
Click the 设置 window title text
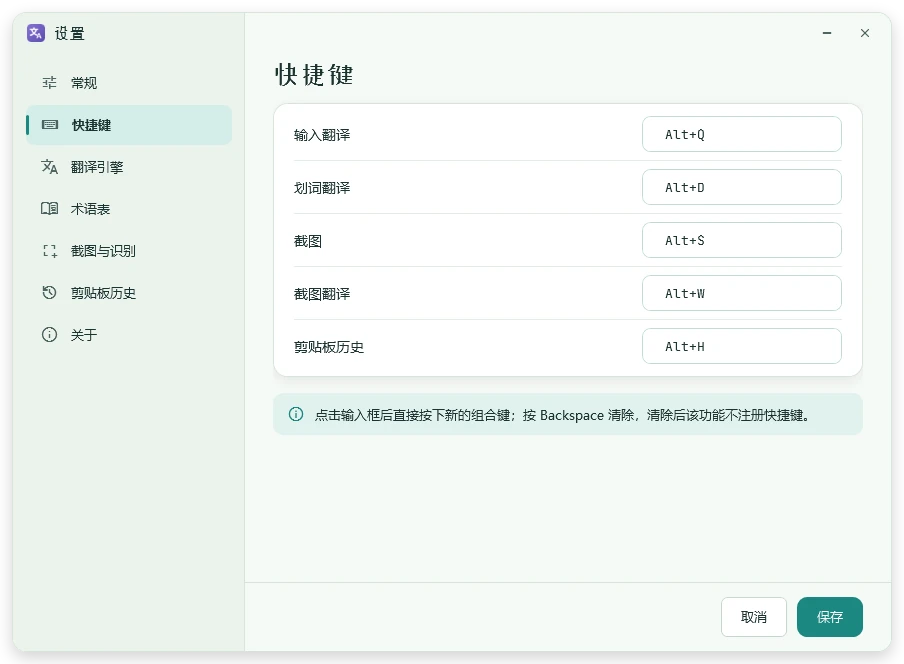(x=70, y=33)
